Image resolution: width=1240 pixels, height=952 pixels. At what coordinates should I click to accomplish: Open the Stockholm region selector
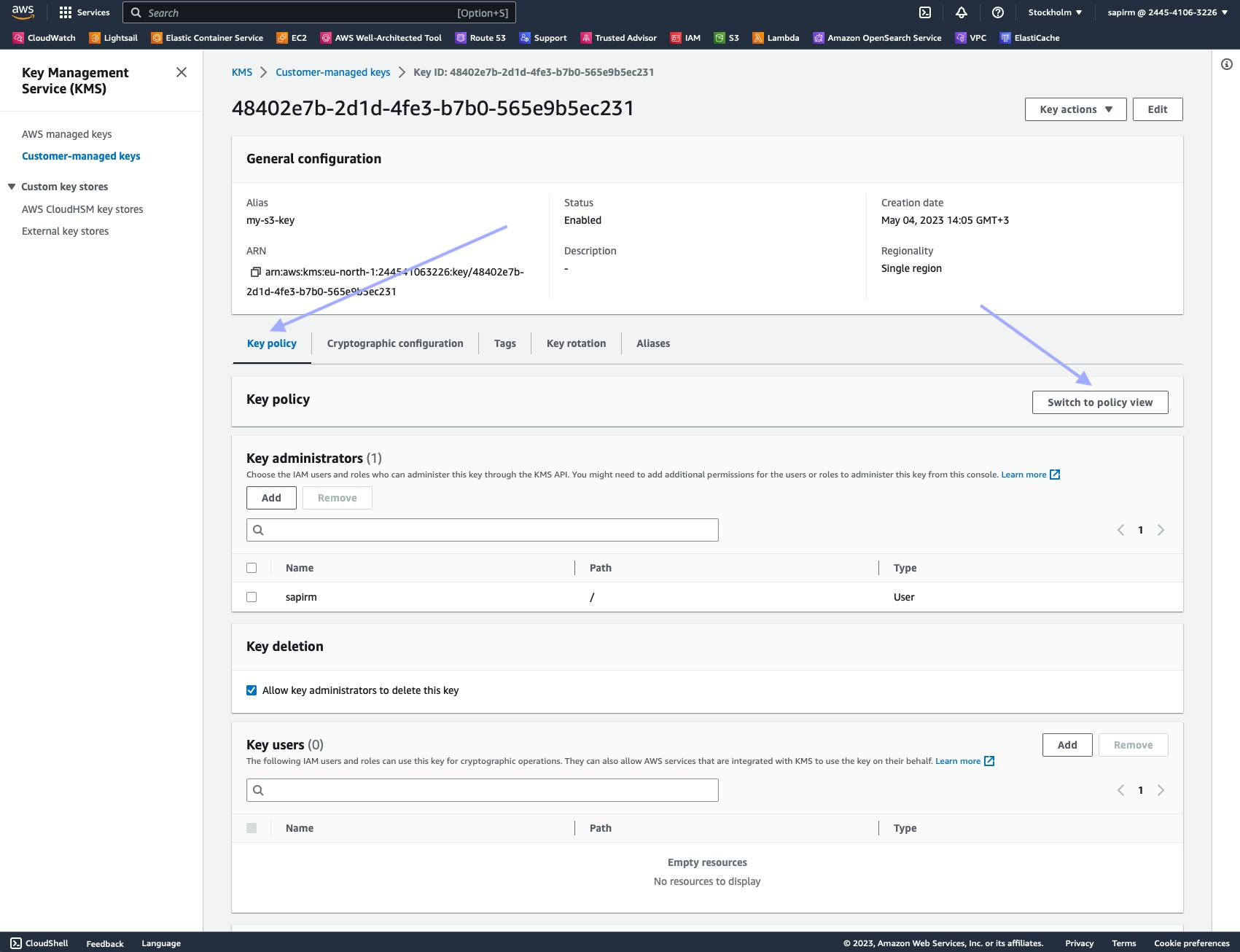[x=1054, y=12]
